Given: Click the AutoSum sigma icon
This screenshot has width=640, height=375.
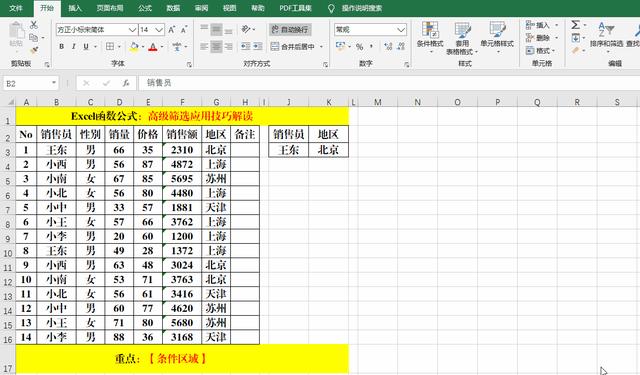Looking at the screenshot, I should [576, 25].
